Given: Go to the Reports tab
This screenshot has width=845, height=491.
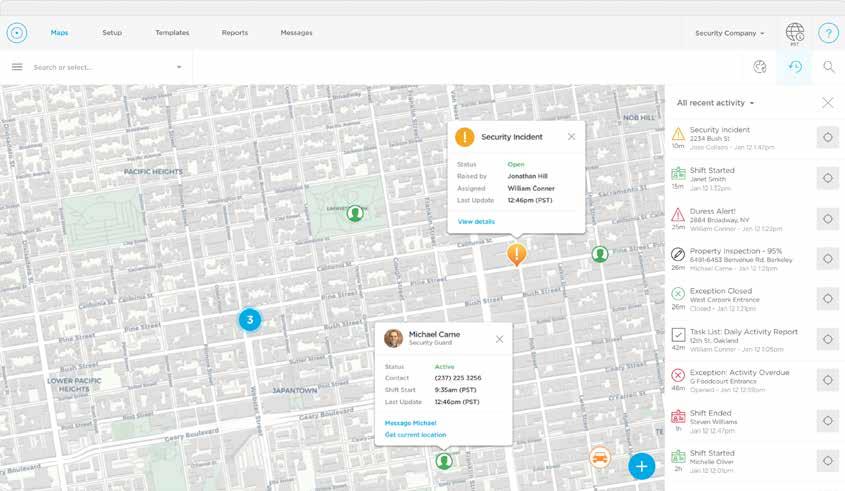Looking at the screenshot, I should (235, 33).
